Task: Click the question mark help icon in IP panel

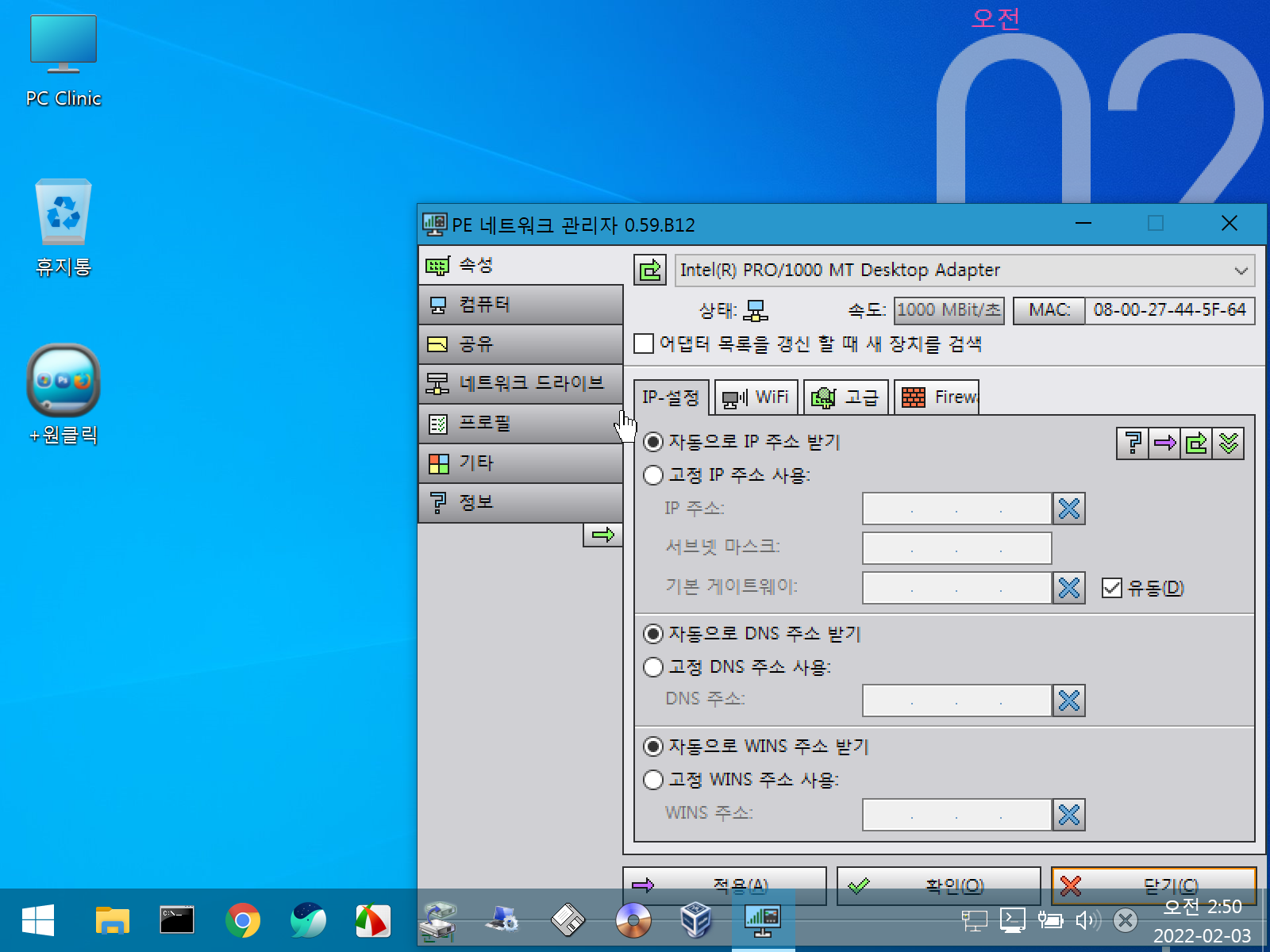Action: (1133, 443)
